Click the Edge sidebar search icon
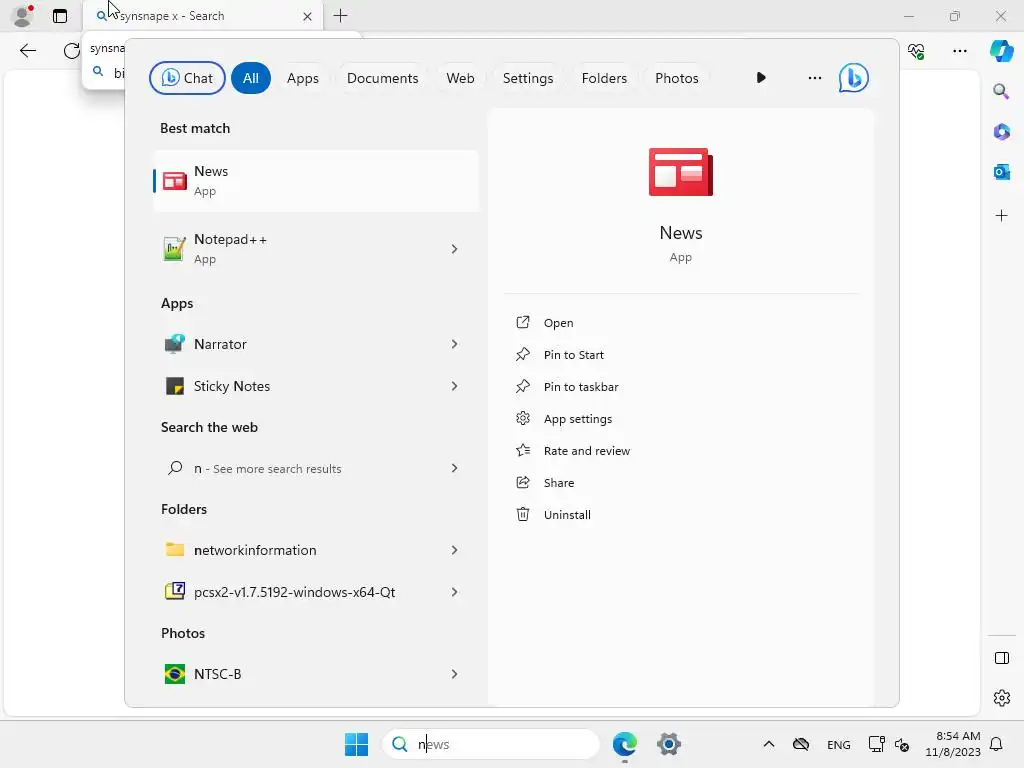This screenshot has width=1024, height=768. 1001,91
